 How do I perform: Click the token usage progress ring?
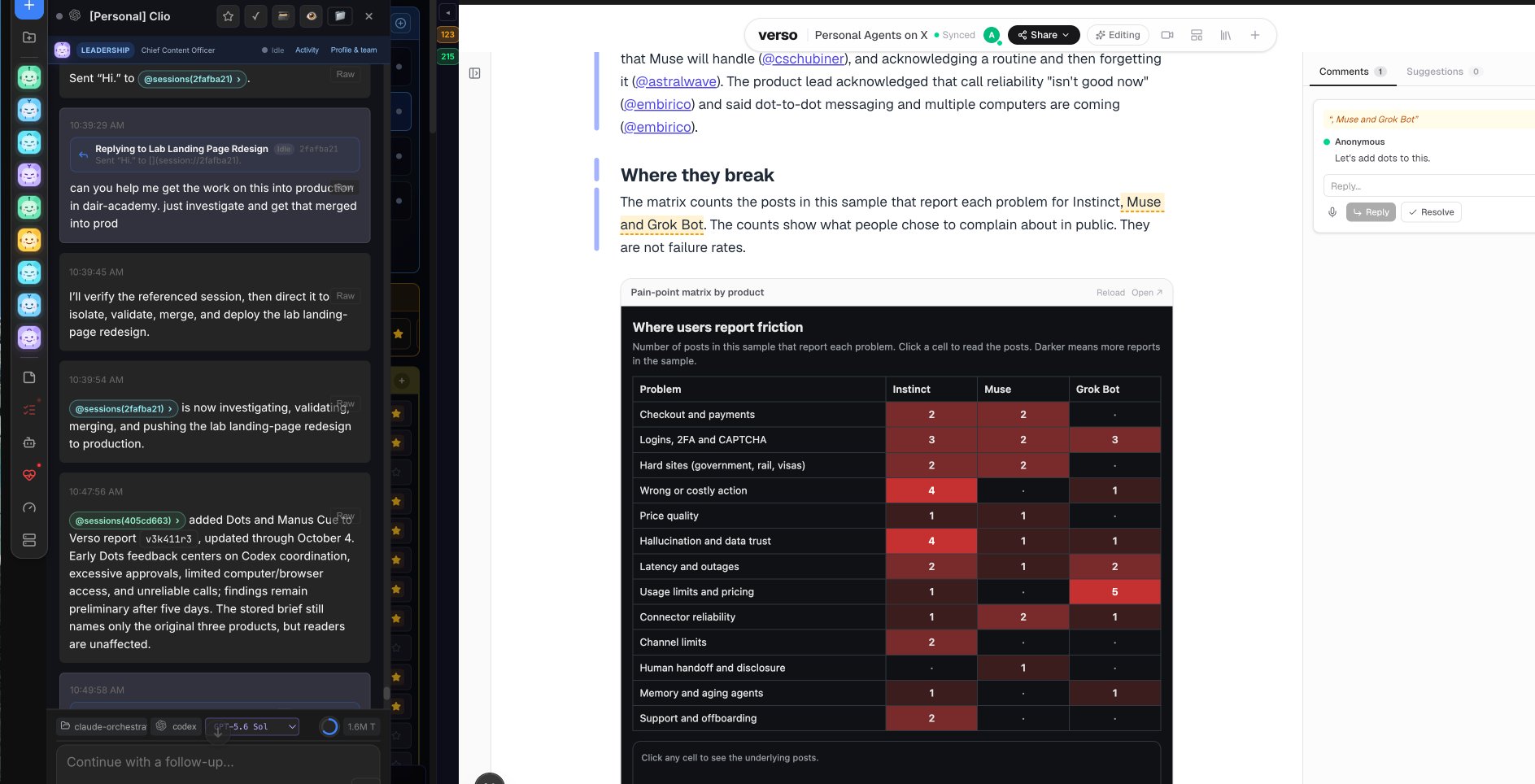(x=329, y=726)
